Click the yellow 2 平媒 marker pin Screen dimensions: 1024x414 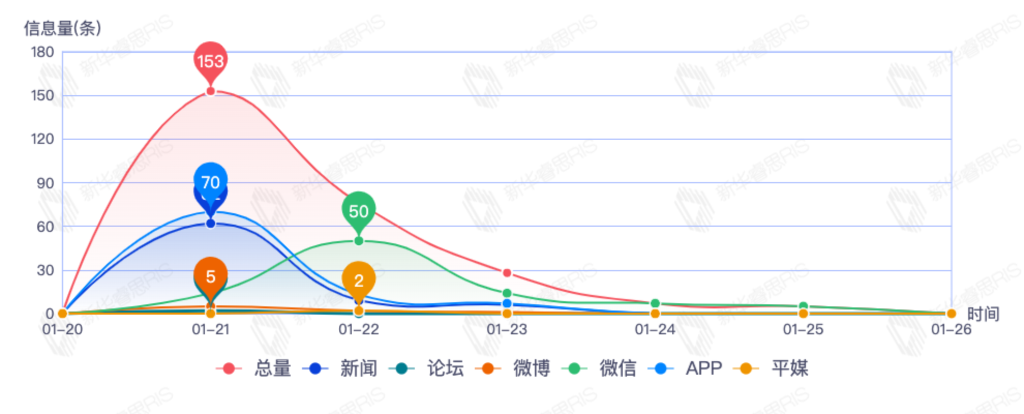pyautogui.click(x=359, y=280)
